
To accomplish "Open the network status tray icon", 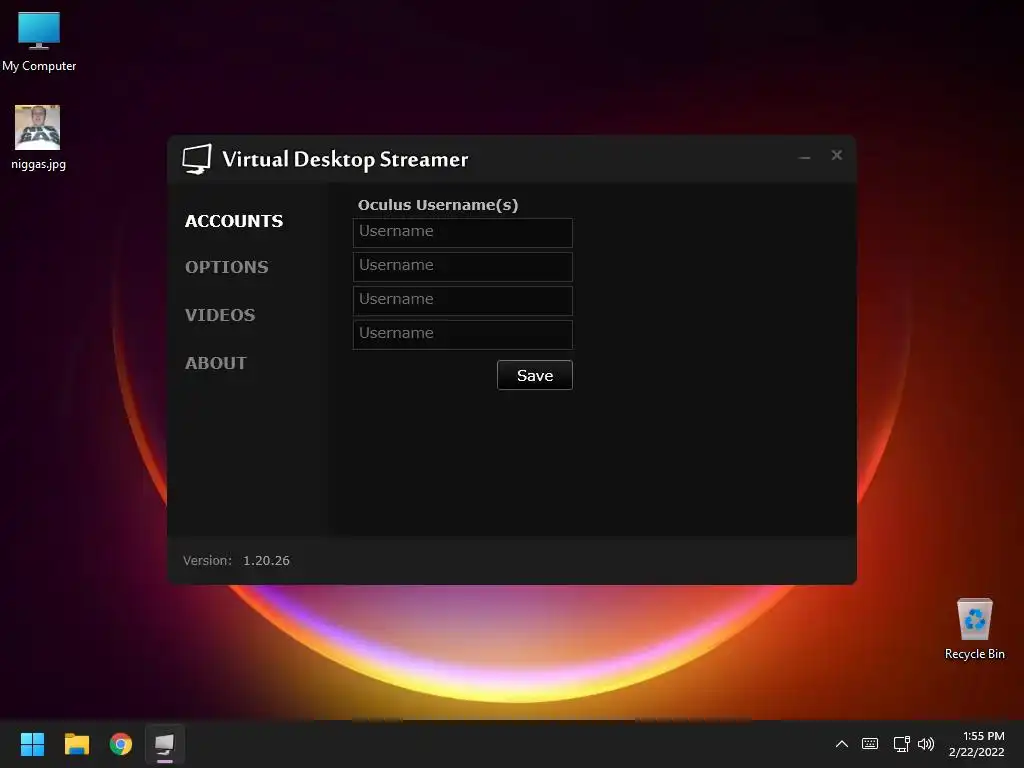I will (x=901, y=744).
